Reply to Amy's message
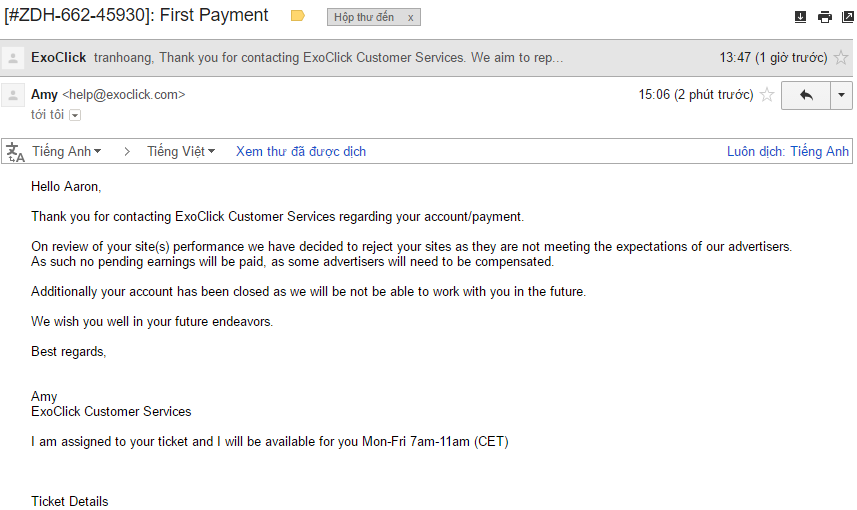 tap(806, 95)
